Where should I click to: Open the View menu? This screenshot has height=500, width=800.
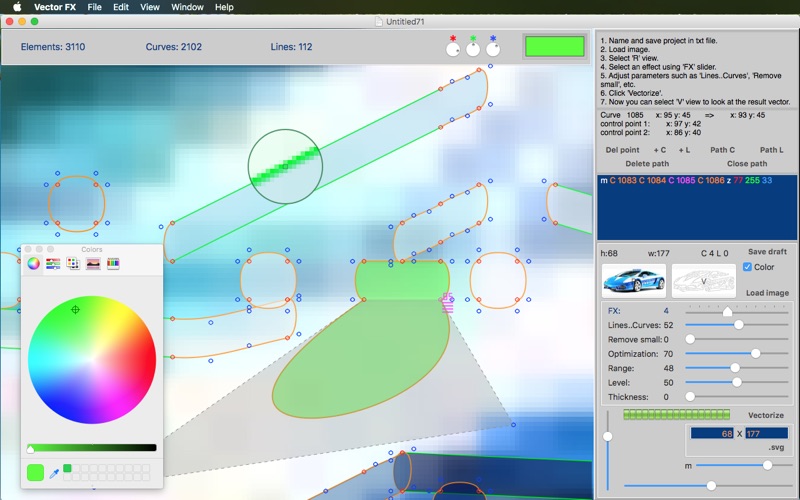150,7
